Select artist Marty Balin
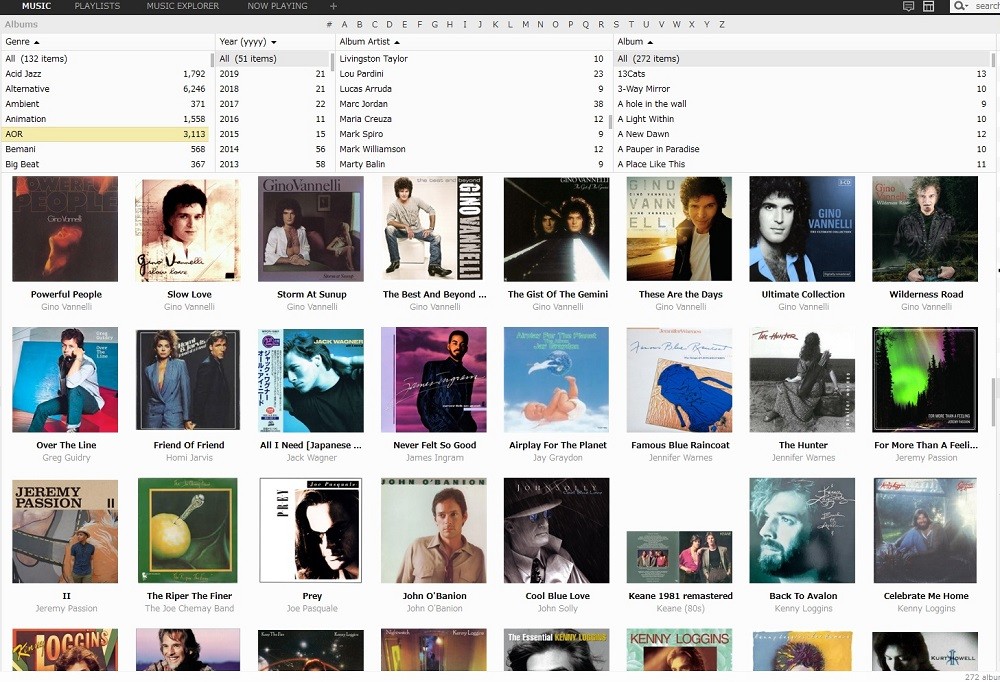This screenshot has width=1000, height=682. click(x=471, y=164)
